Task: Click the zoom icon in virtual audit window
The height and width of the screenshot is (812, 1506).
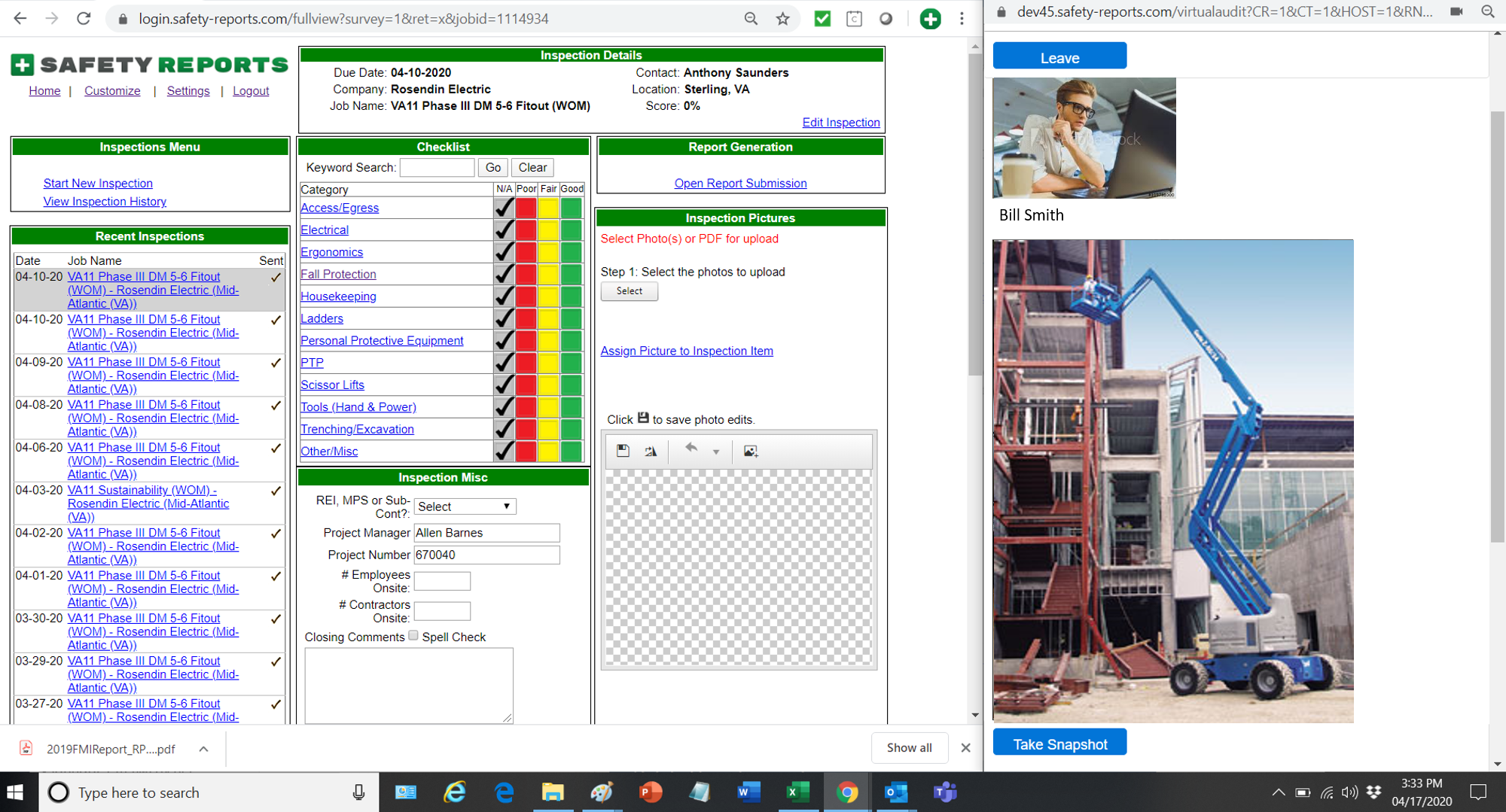Action: (x=1487, y=11)
